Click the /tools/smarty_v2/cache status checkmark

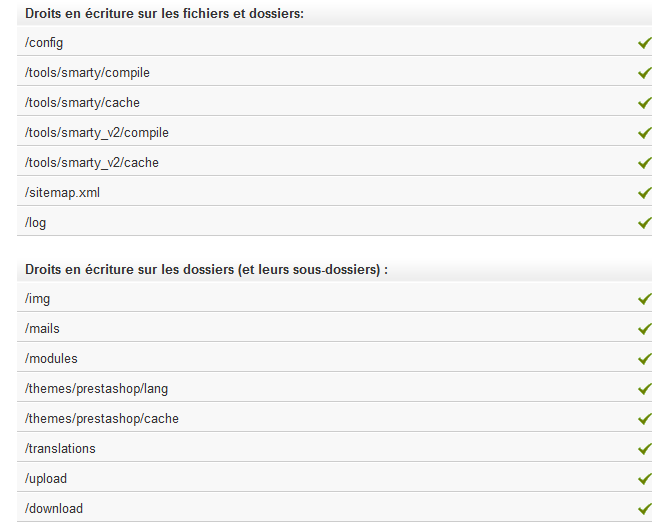(645, 163)
